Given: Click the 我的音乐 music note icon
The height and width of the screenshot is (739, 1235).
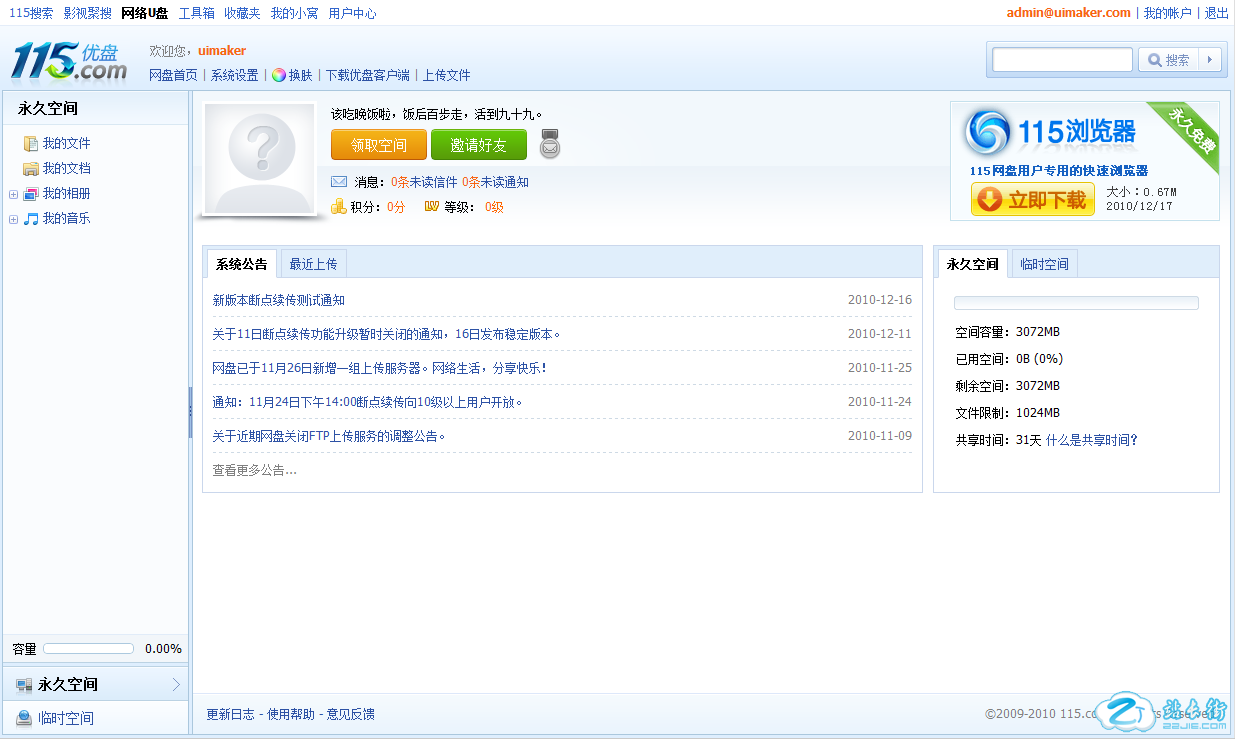Looking at the screenshot, I should coord(31,219).
